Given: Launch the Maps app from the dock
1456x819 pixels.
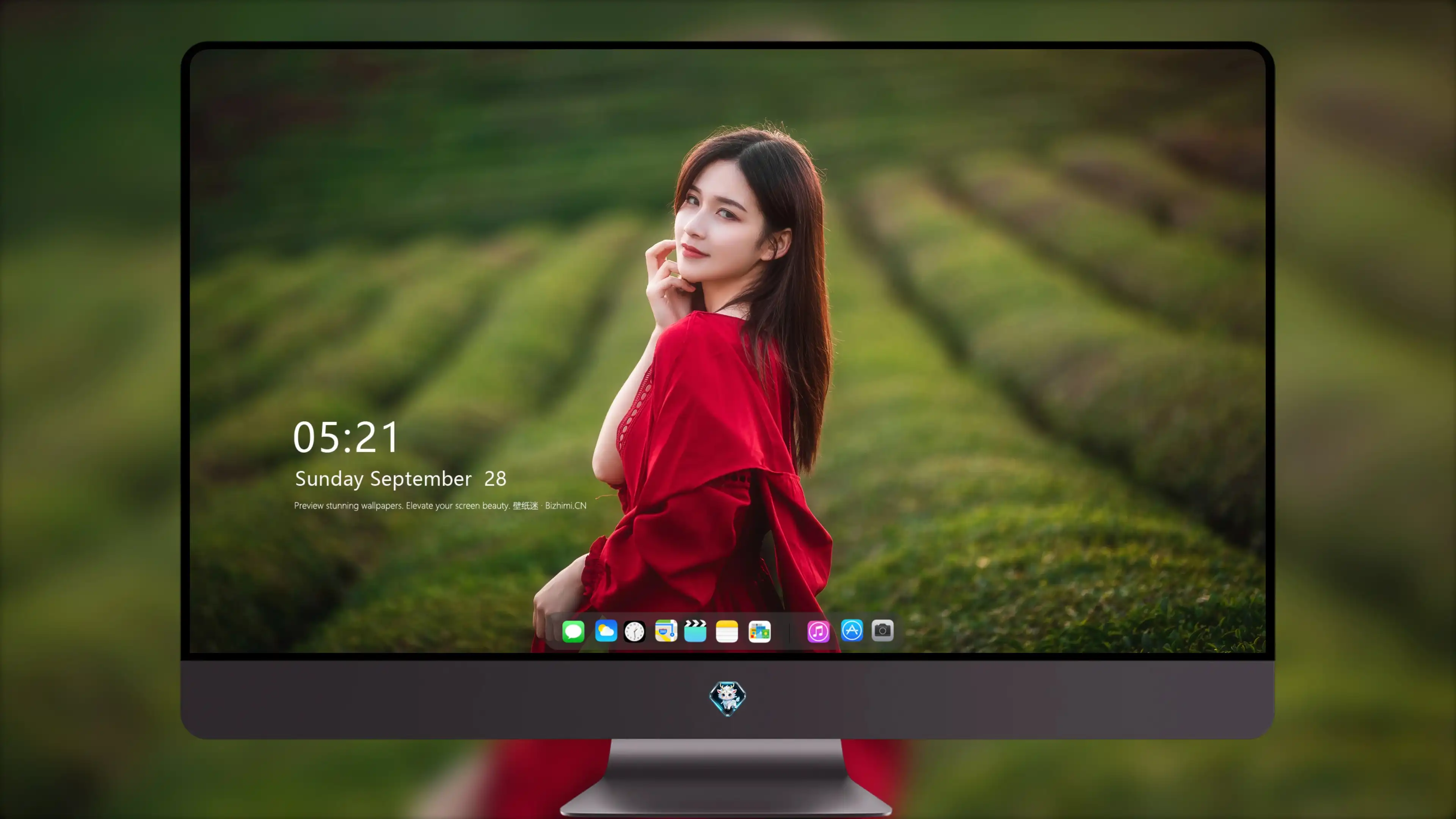Looking at the screenshot, I should click(666, 631).
